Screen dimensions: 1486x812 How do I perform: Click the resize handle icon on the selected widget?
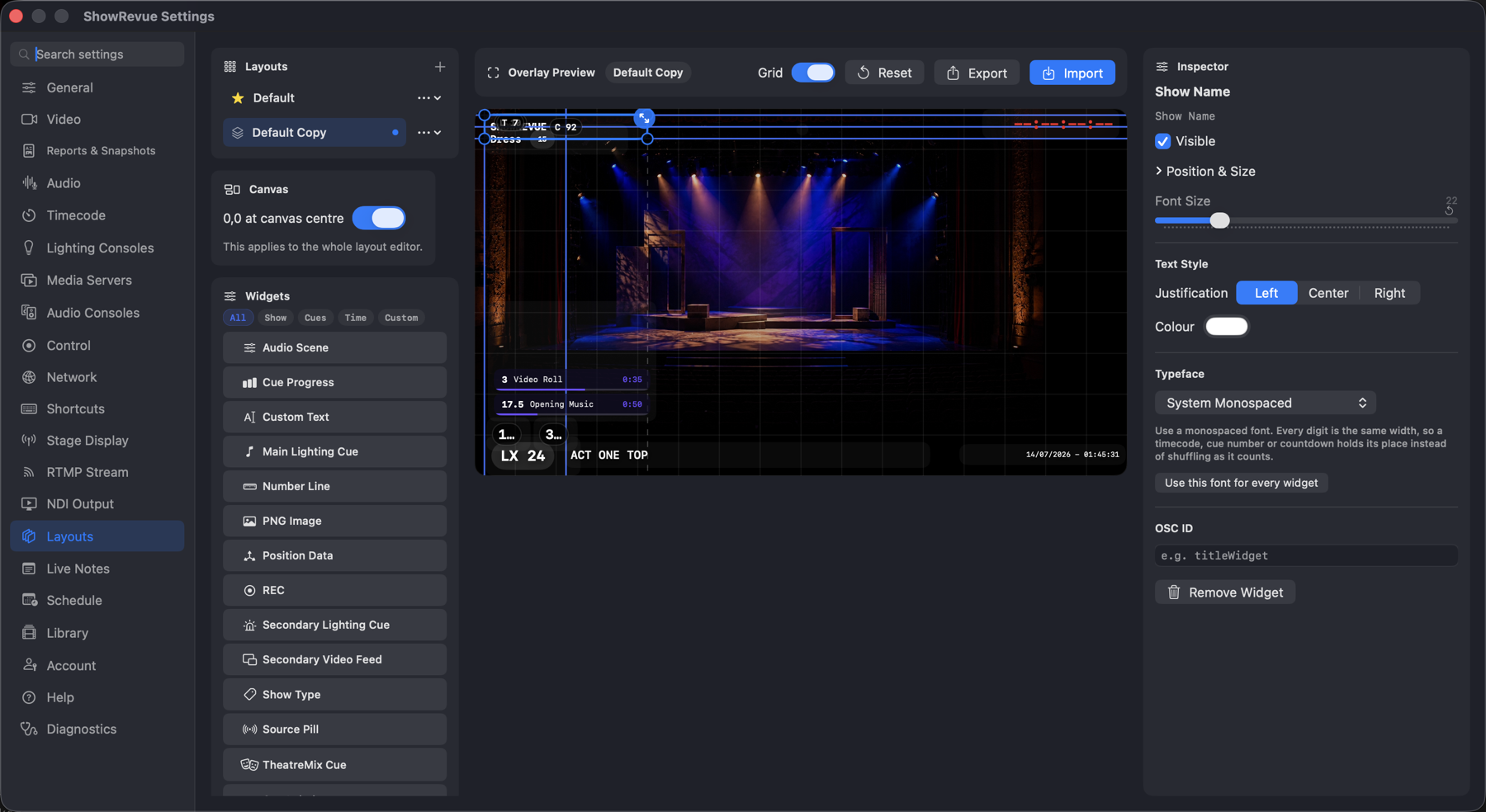tap(644, 119)
